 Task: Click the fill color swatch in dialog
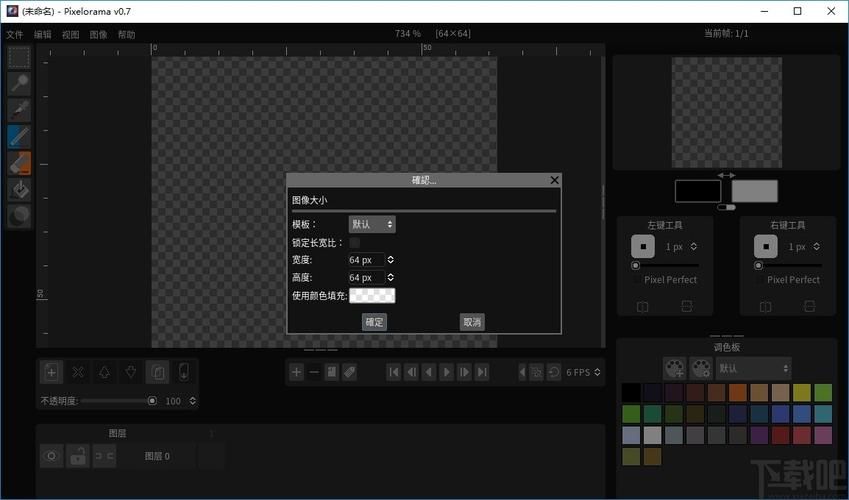coord(372,295)
